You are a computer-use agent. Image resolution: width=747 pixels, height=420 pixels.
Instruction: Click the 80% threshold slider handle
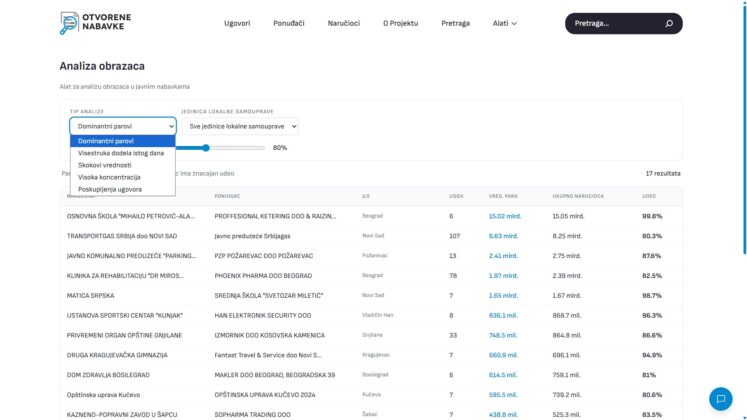[x=206, y=148]
